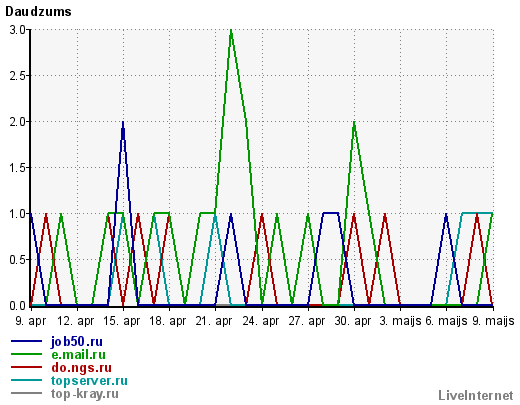520x405 pixels.
Task: Click the 3. maijs axis label
Action: [400, 321]
